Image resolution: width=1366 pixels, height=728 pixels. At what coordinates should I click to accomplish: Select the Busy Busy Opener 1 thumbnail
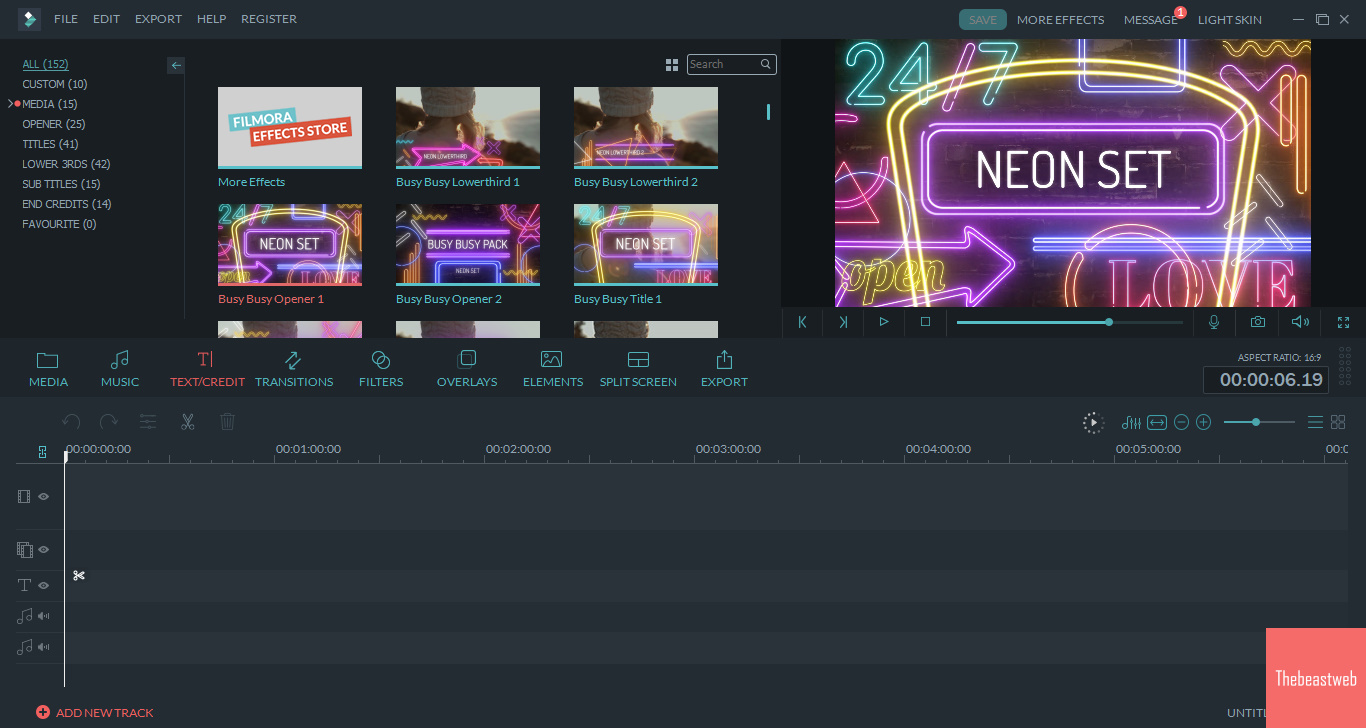[x=289, y=243]
